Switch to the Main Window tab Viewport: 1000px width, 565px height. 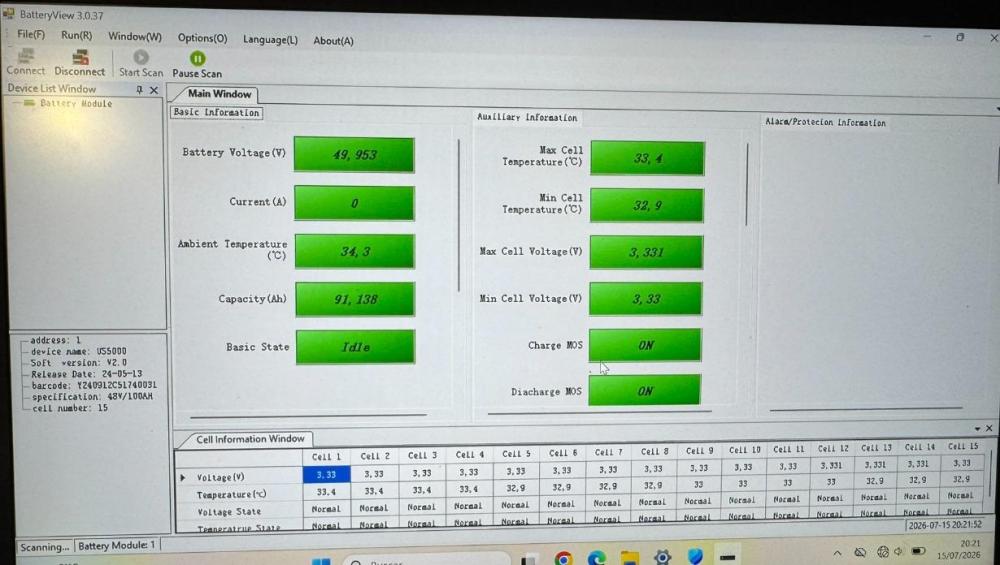219,94
